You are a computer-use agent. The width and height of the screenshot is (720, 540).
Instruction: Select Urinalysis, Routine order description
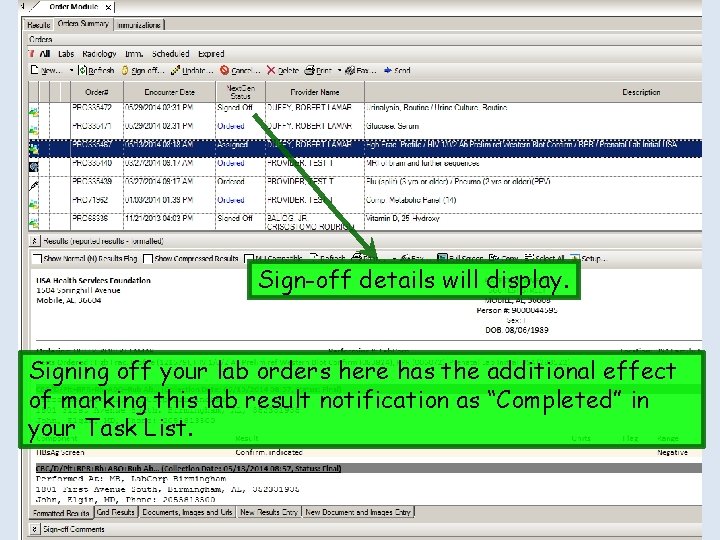pos(436,108)
